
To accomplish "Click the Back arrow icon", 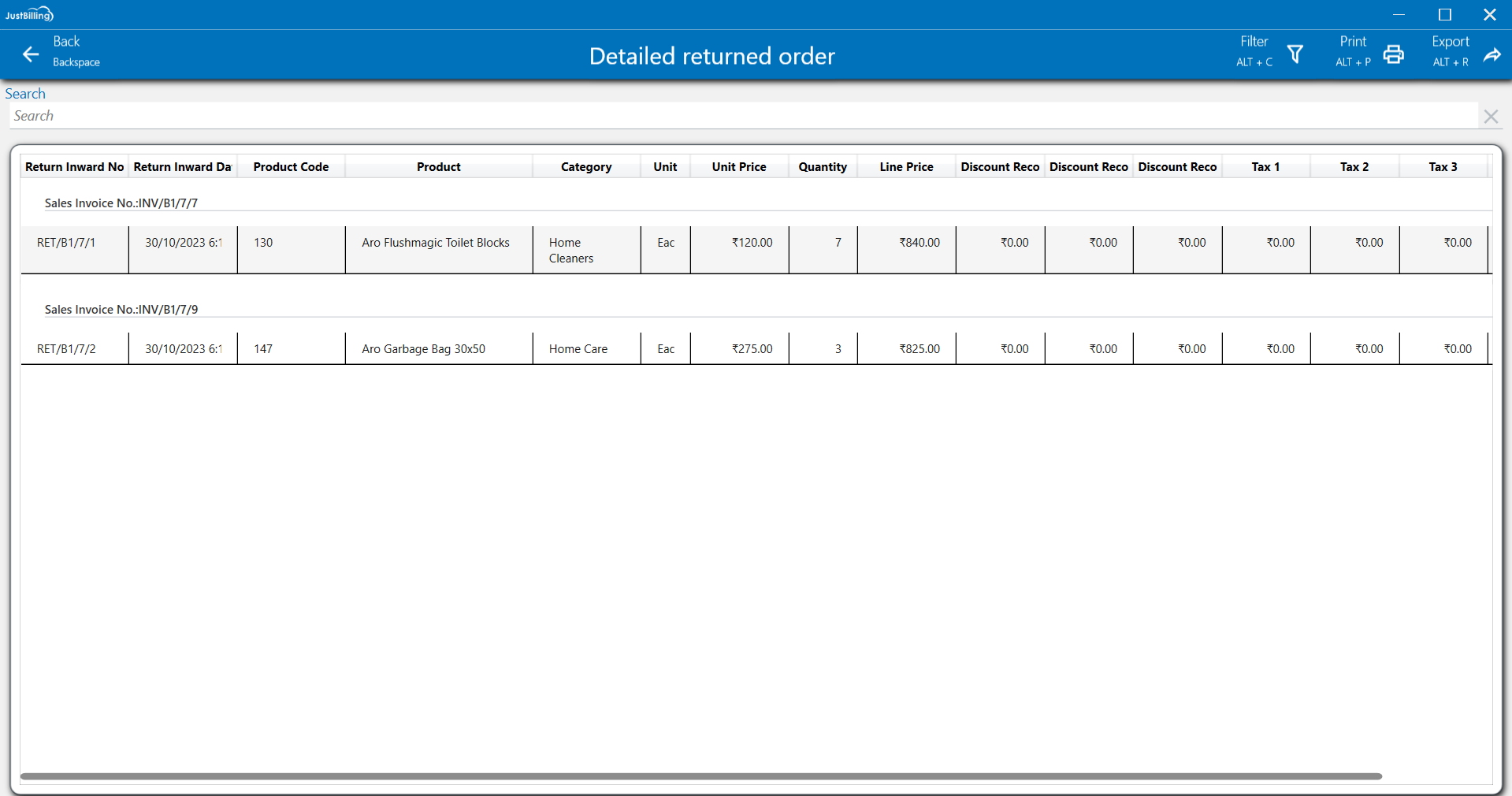I will (31, 54).
